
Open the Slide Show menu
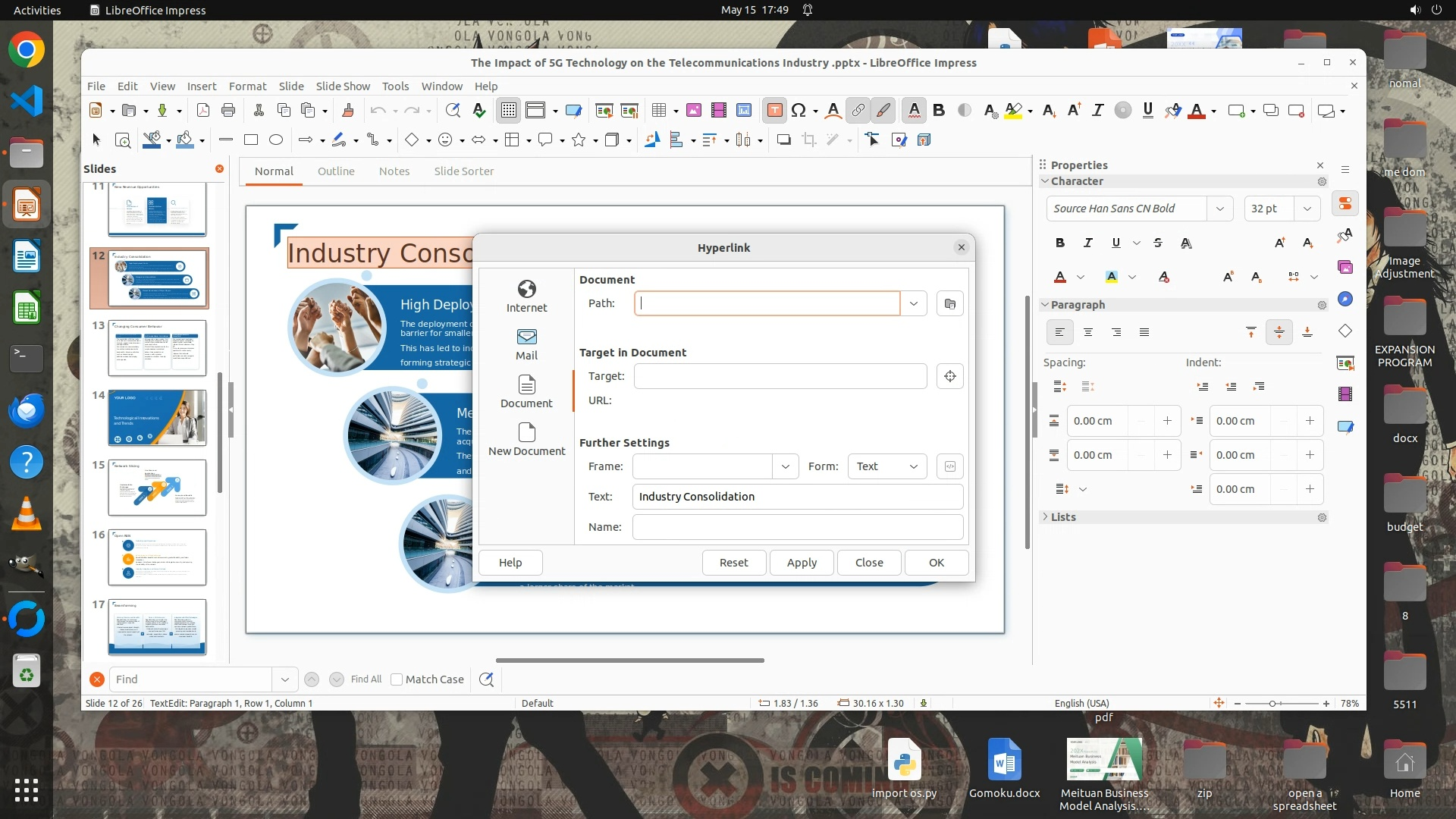click(x=343, y=86)
